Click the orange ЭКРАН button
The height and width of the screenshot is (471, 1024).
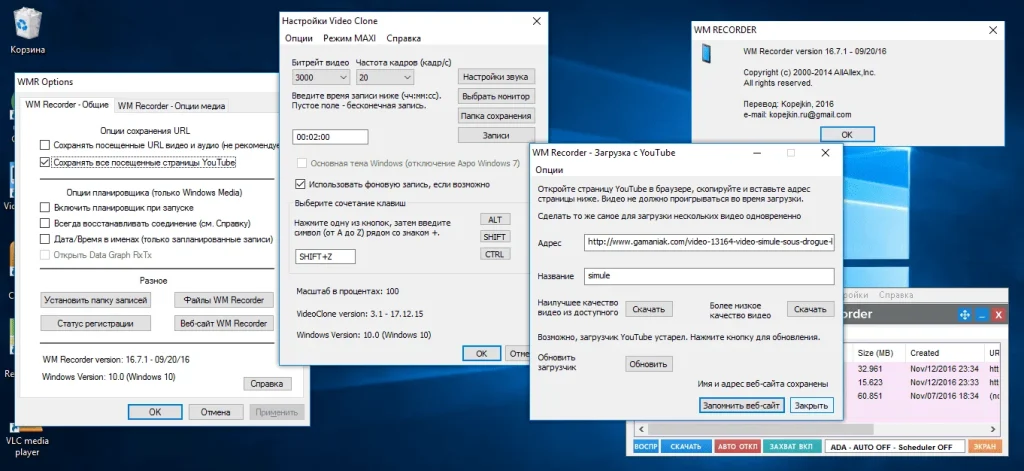[x=985, y=447]
